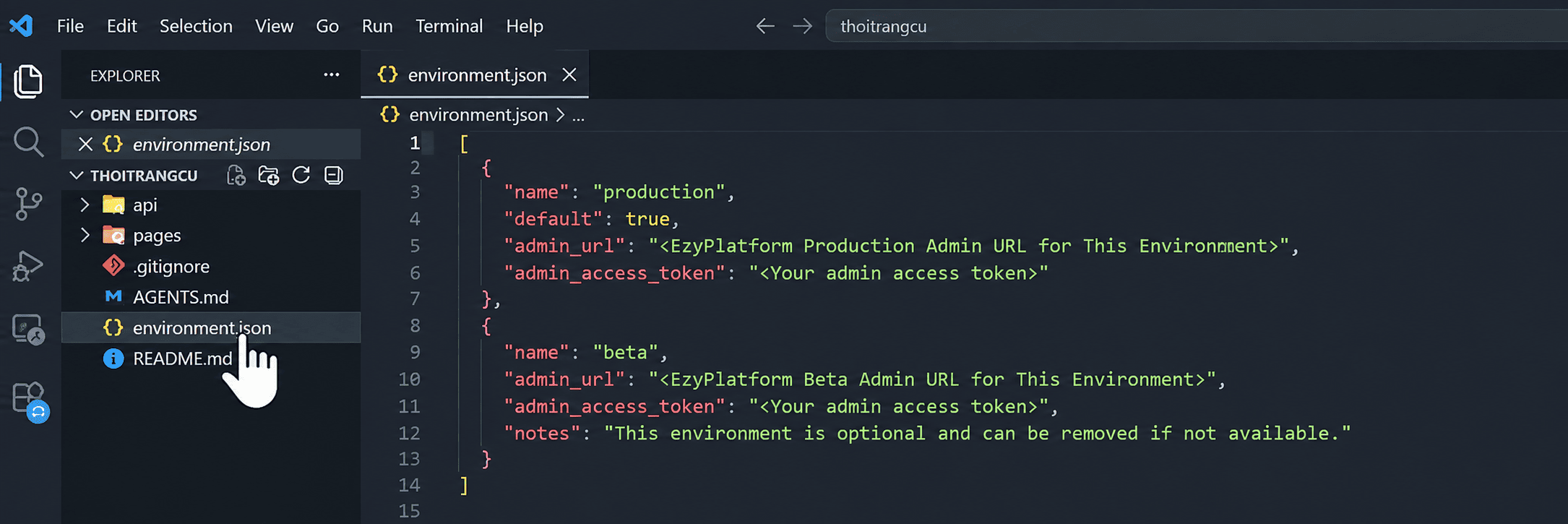Screen dimensions: 1568x524
Task: Click the VS Code logo icon
Action: click(x=21, y=26)
